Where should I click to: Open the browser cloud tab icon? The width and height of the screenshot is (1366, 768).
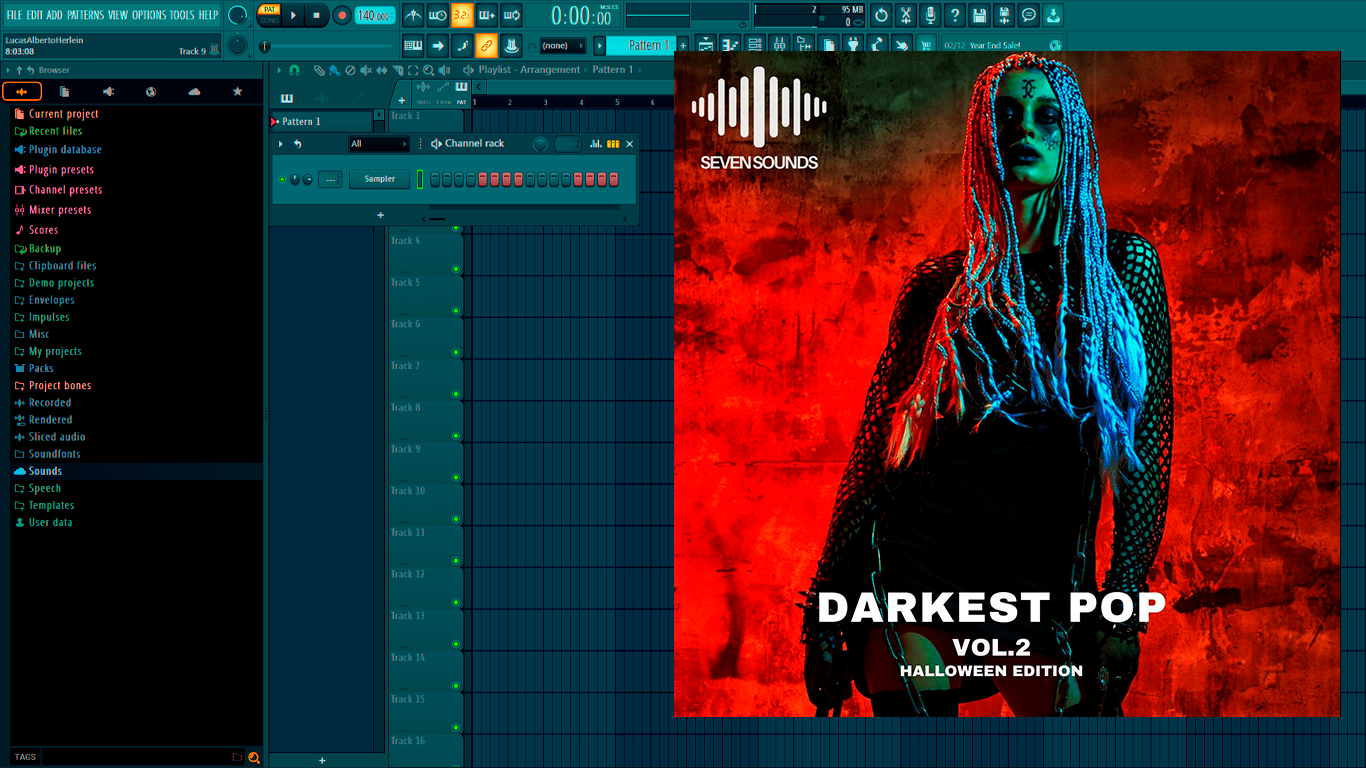click(194, 92)
